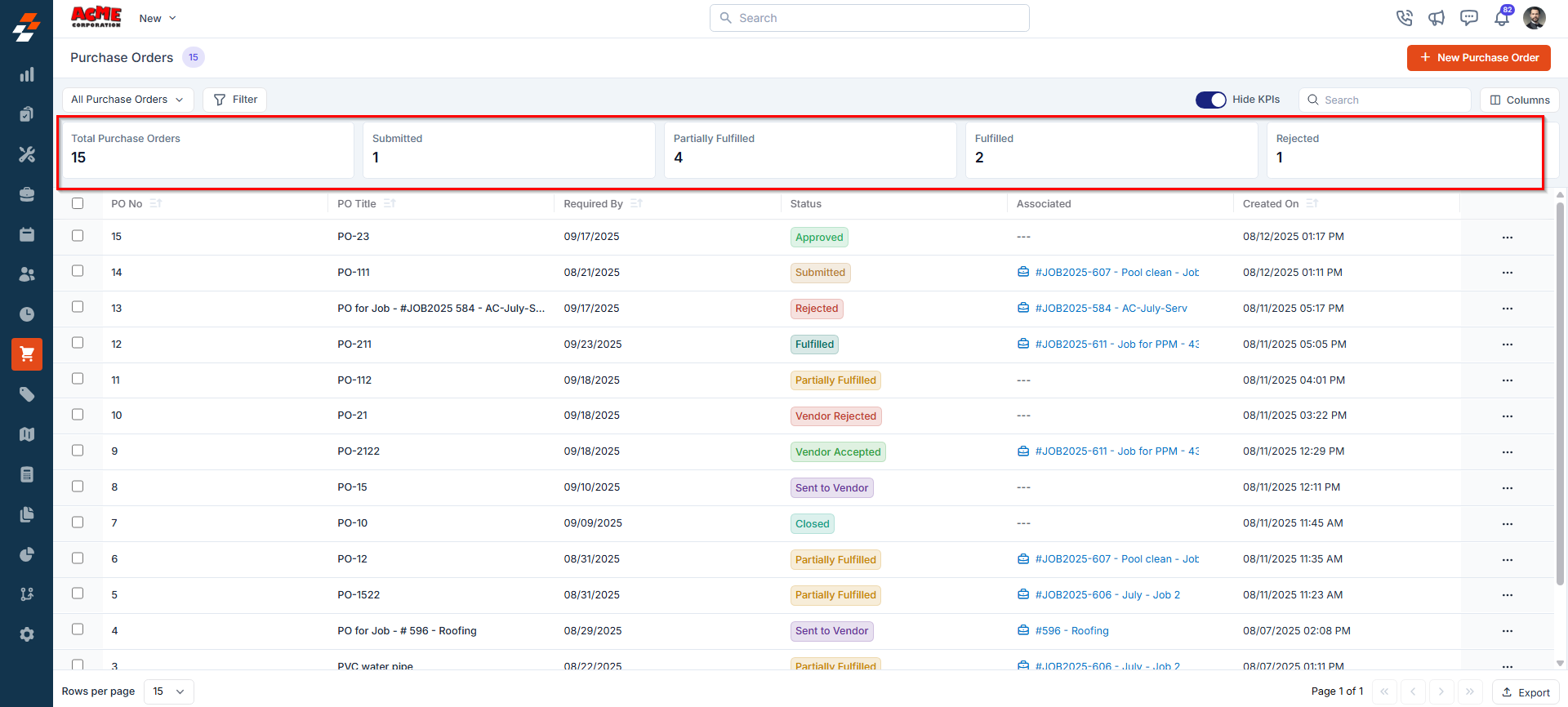Open the dashboard bar chart sidebar icon
Viewport: 1568px width, 707px height.
tap(27, 74)
